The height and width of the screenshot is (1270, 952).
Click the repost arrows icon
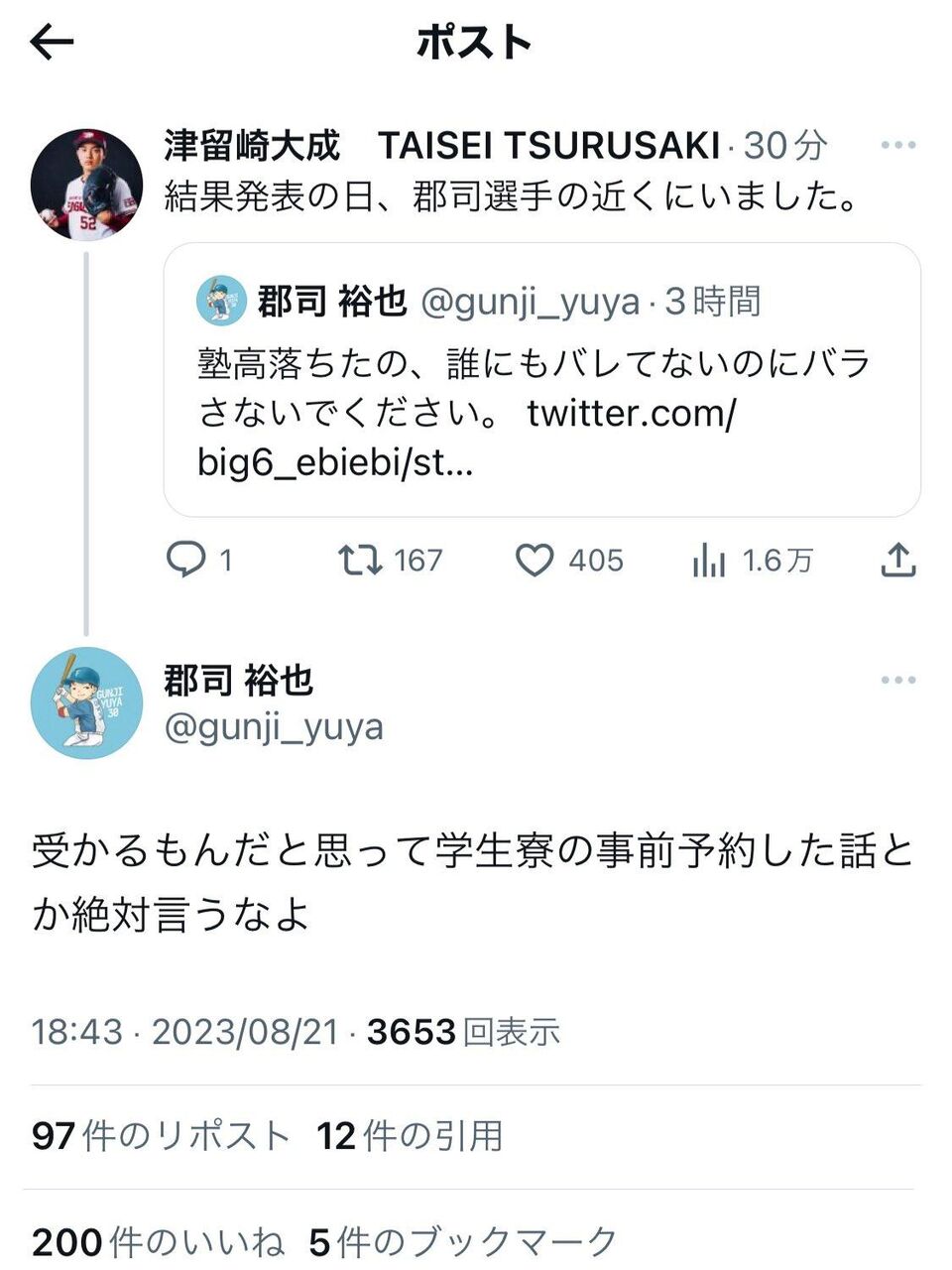coord(360,561)
